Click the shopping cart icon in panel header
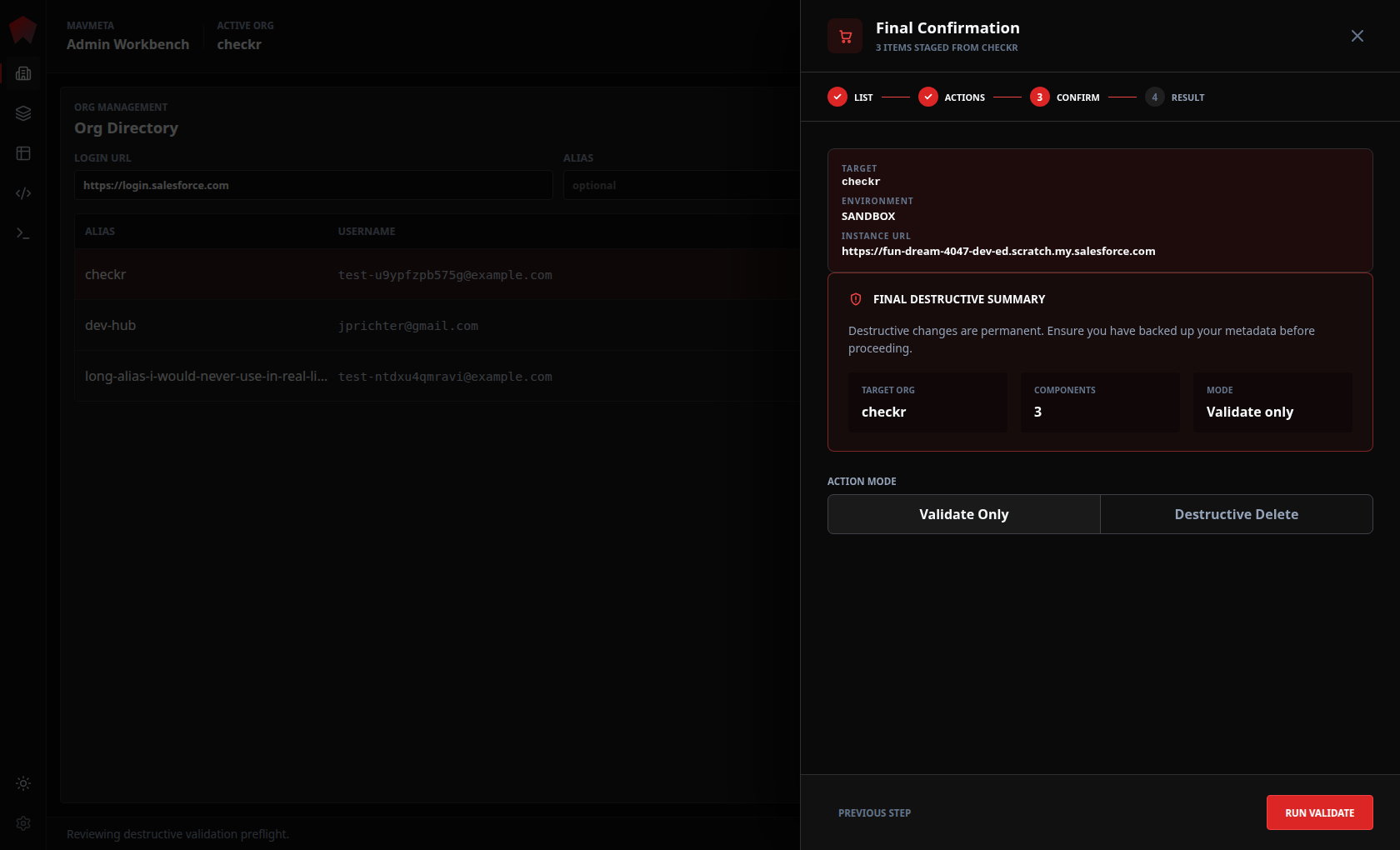 (x=845, y=36)
